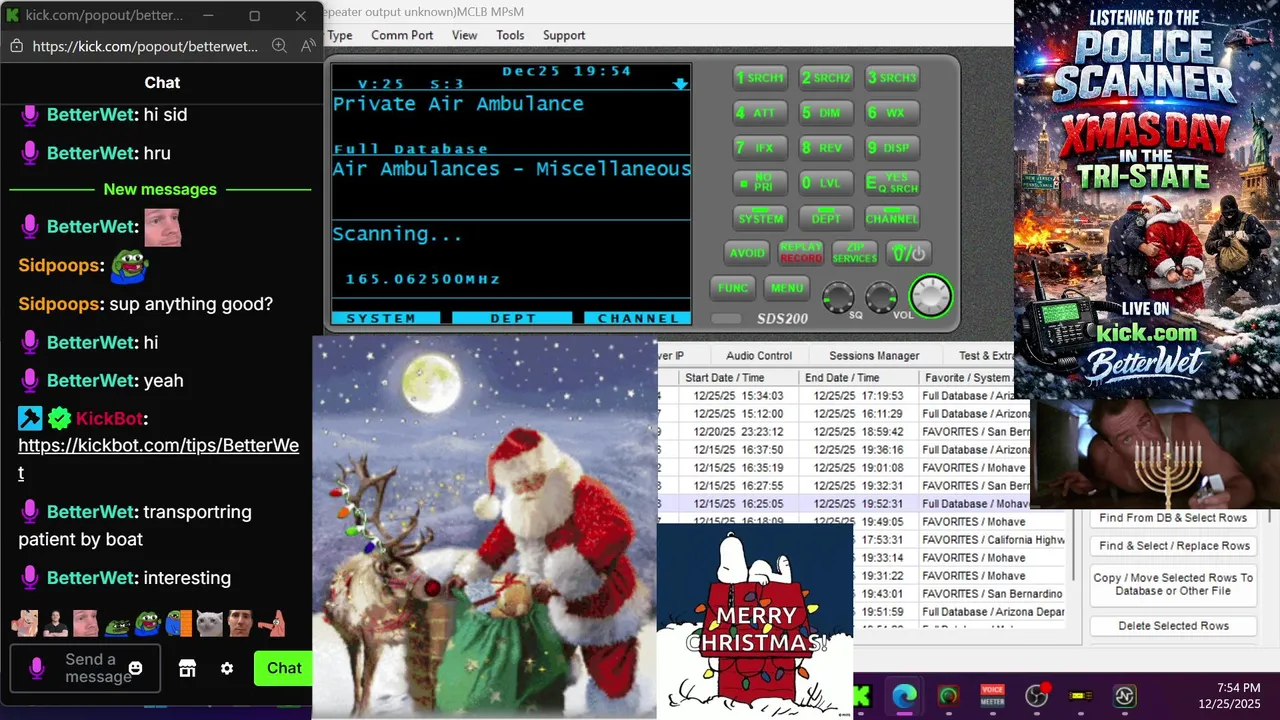Click the 7 IFX keypad button
Viewport: 1280px width, 720px height.
(760, 147)
